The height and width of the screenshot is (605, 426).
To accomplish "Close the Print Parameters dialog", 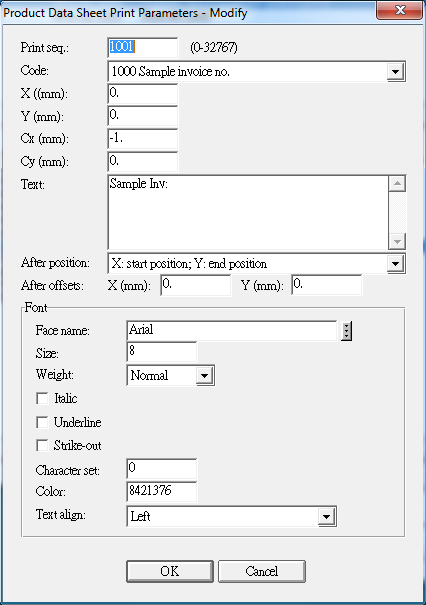I will click(x=399, y=10).
